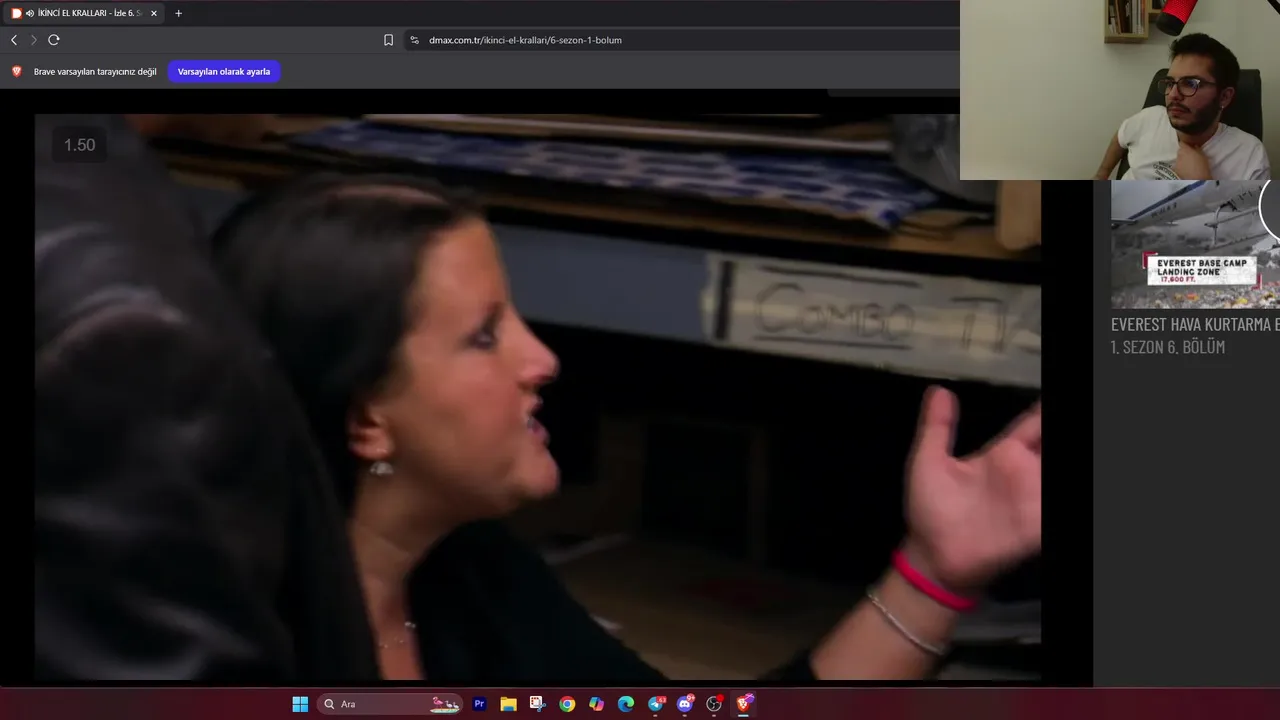Close the İKİNCİ EL KRALLARI tab
Image resolution: width=1280 pixels, height=720 pixels.
click(154, 13)
